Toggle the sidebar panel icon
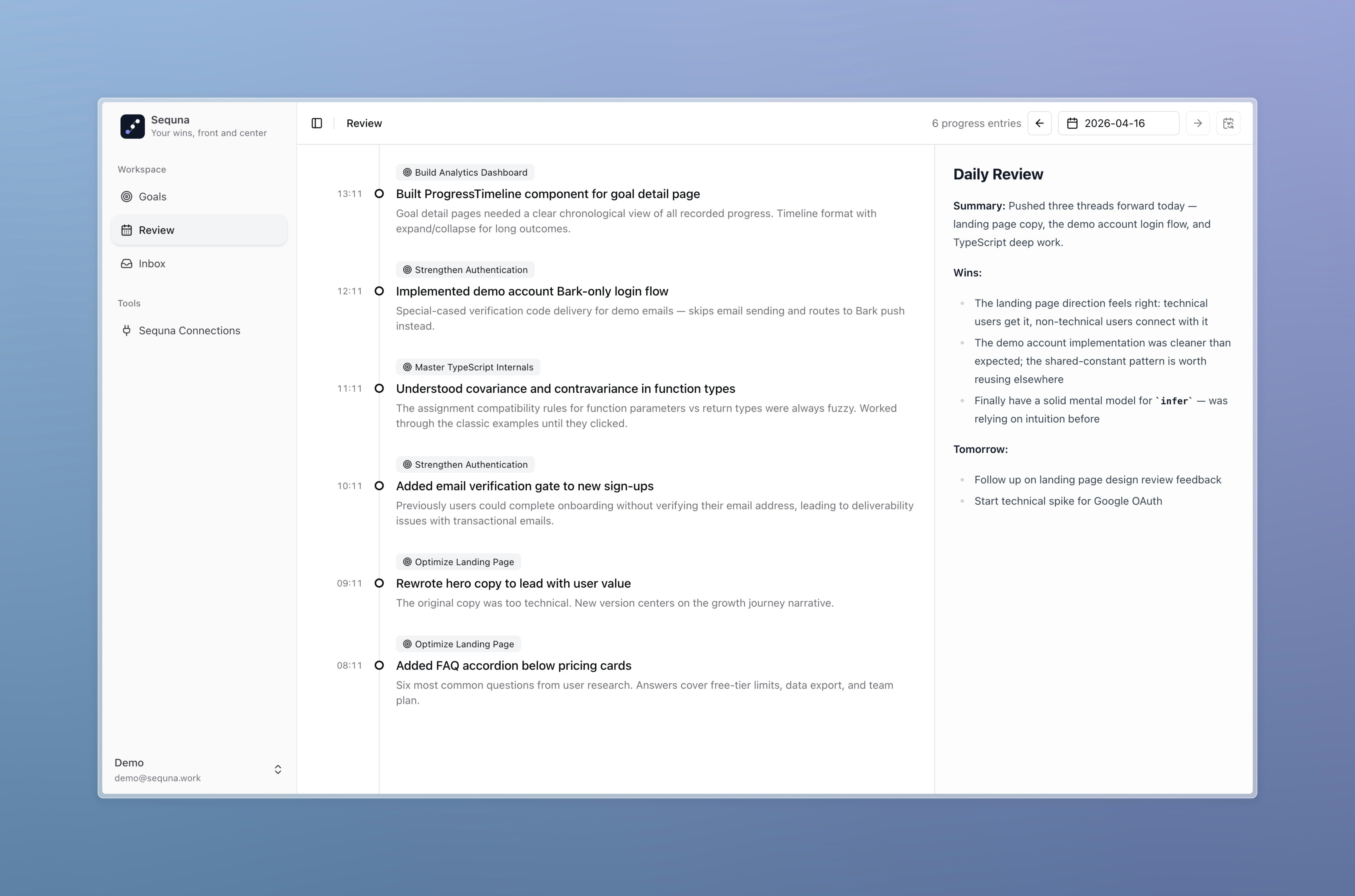Viewport: 1355px width, 896px height. coord(317,124)
